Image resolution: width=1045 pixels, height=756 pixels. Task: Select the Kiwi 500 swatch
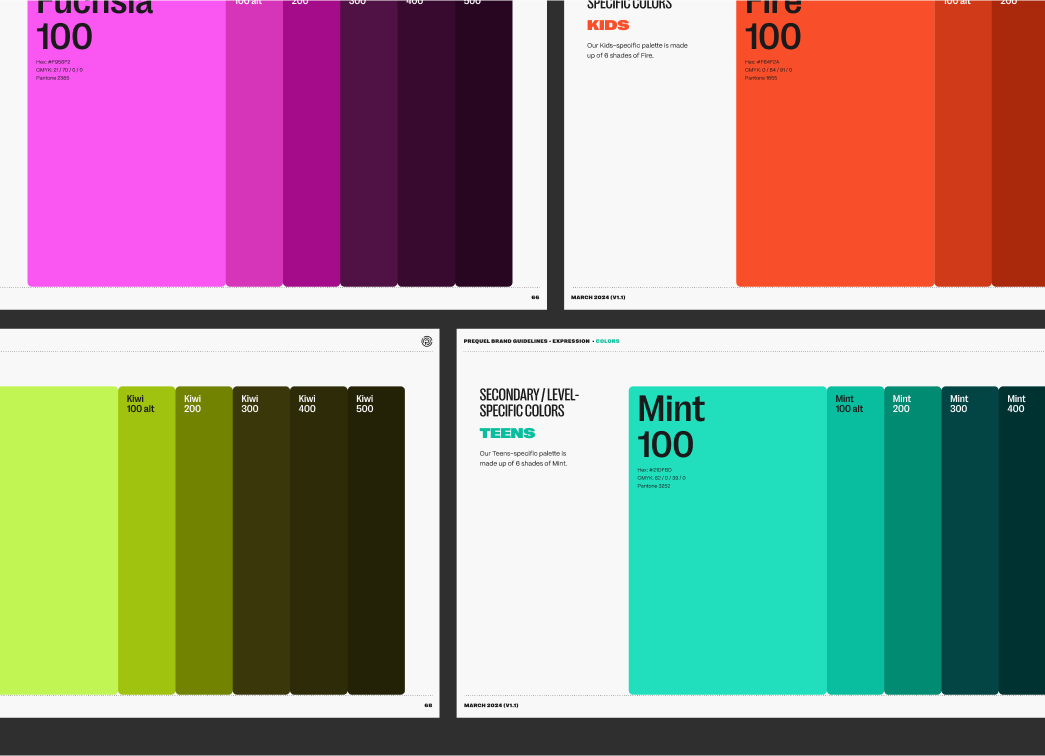pos(376,541)
